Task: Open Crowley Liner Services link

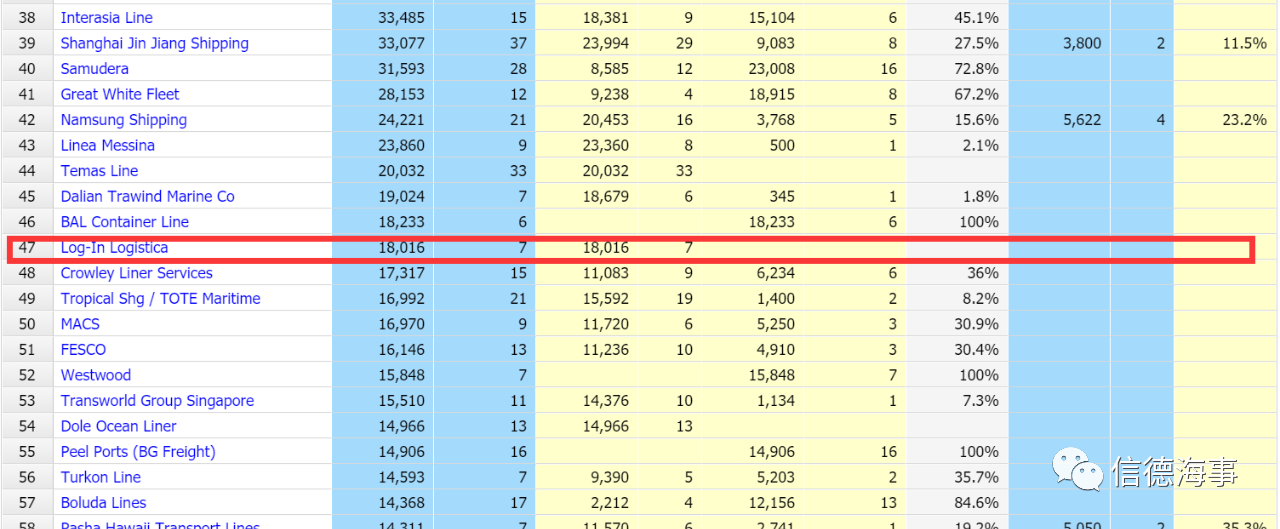Action: pos(137,273)
